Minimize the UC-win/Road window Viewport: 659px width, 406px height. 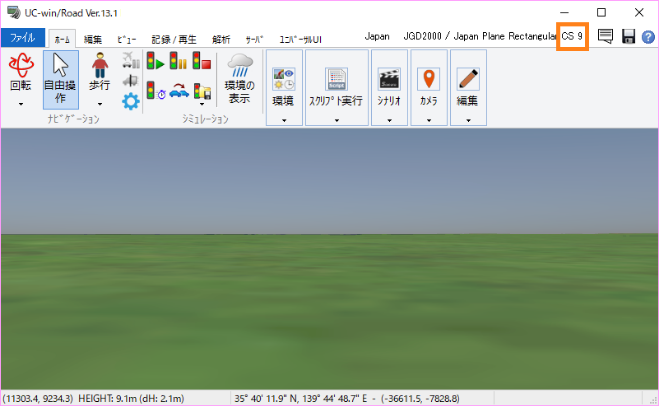564,13
